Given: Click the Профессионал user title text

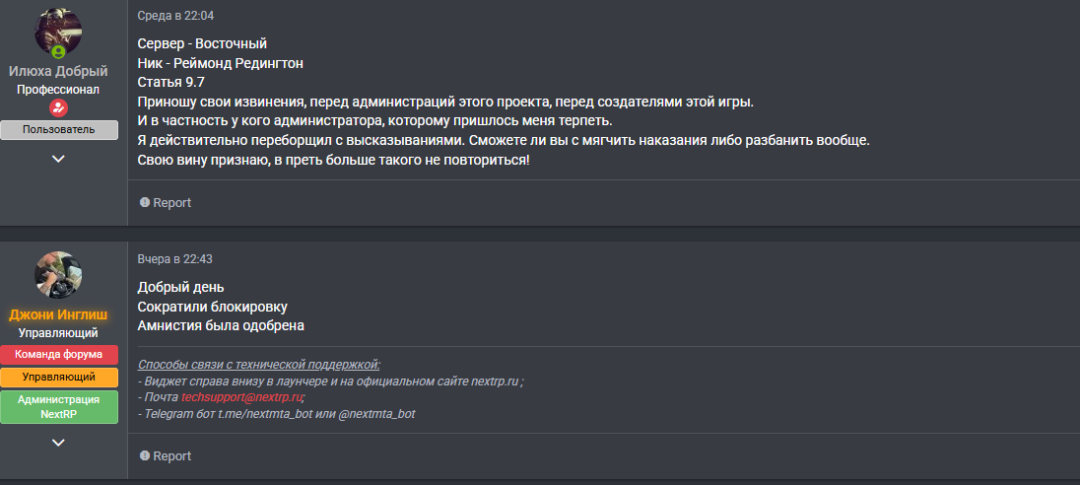Looking at the screenshot, I should (58, 89).
